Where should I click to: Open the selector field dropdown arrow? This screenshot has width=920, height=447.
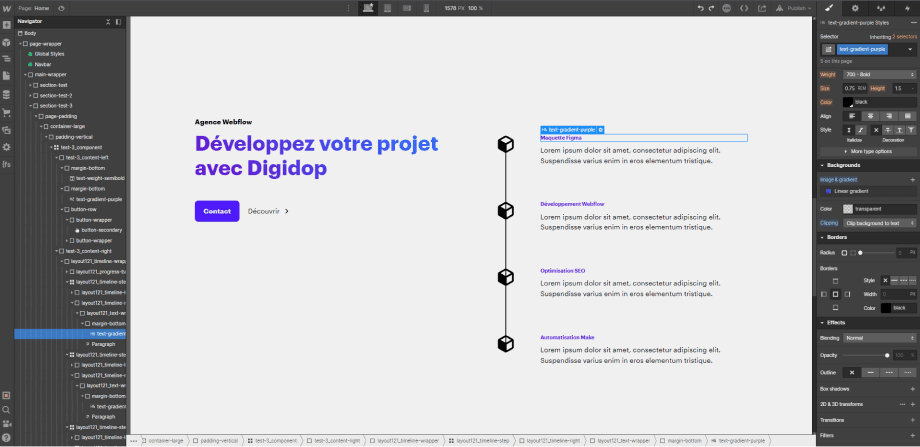point(909,49)
